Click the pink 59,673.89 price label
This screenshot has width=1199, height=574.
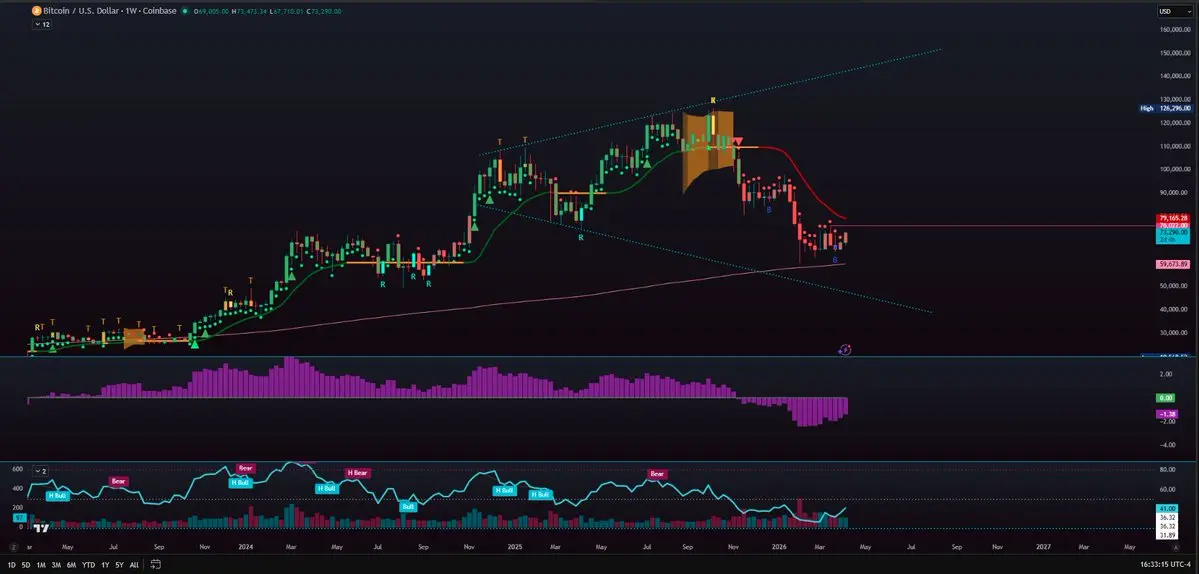1175,264
